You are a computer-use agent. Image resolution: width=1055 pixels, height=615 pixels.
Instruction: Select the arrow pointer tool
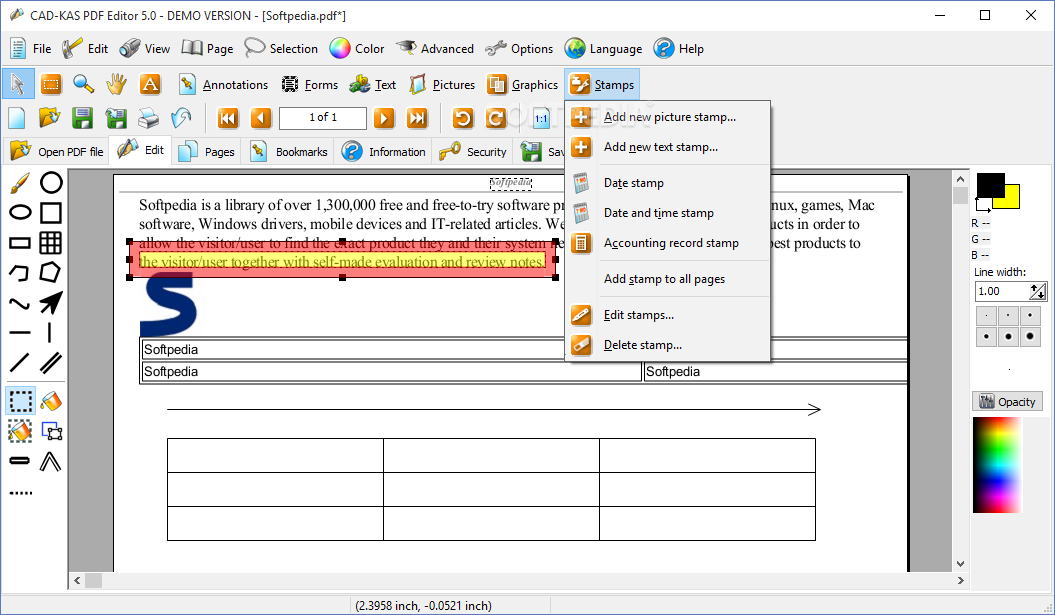[x=18, y=84]
